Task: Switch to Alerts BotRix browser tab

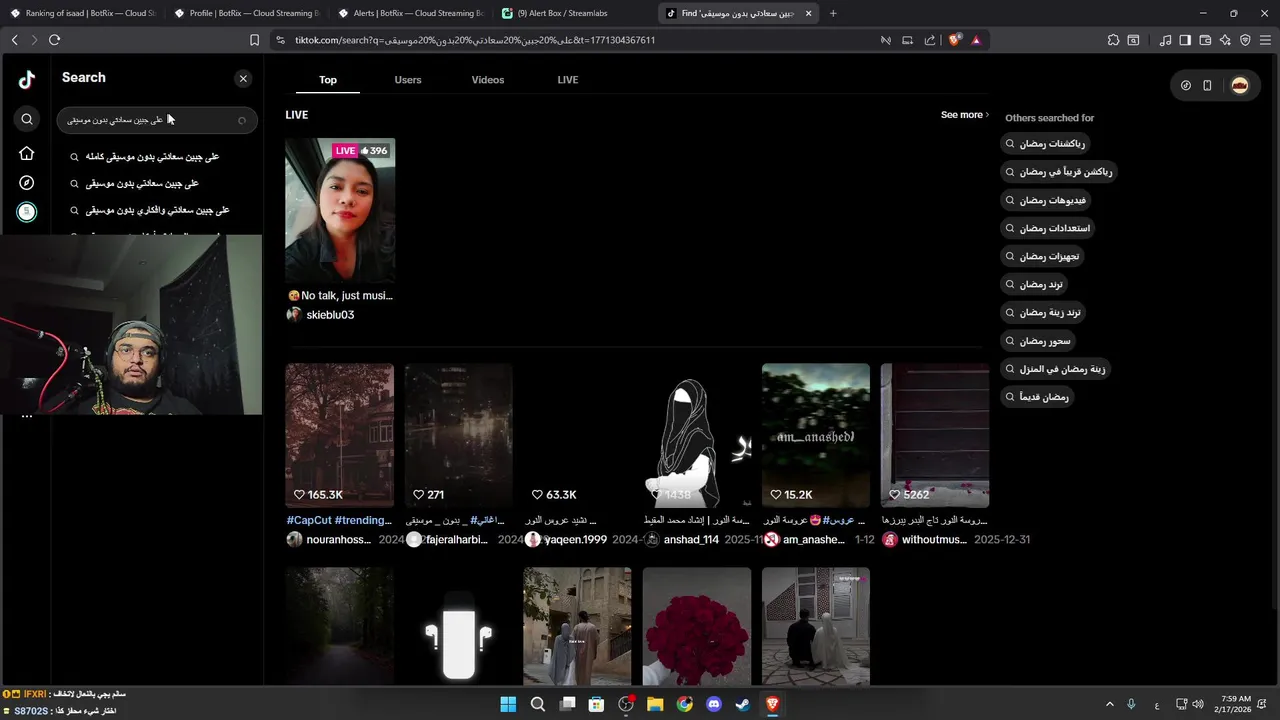Action: point(410,13)
